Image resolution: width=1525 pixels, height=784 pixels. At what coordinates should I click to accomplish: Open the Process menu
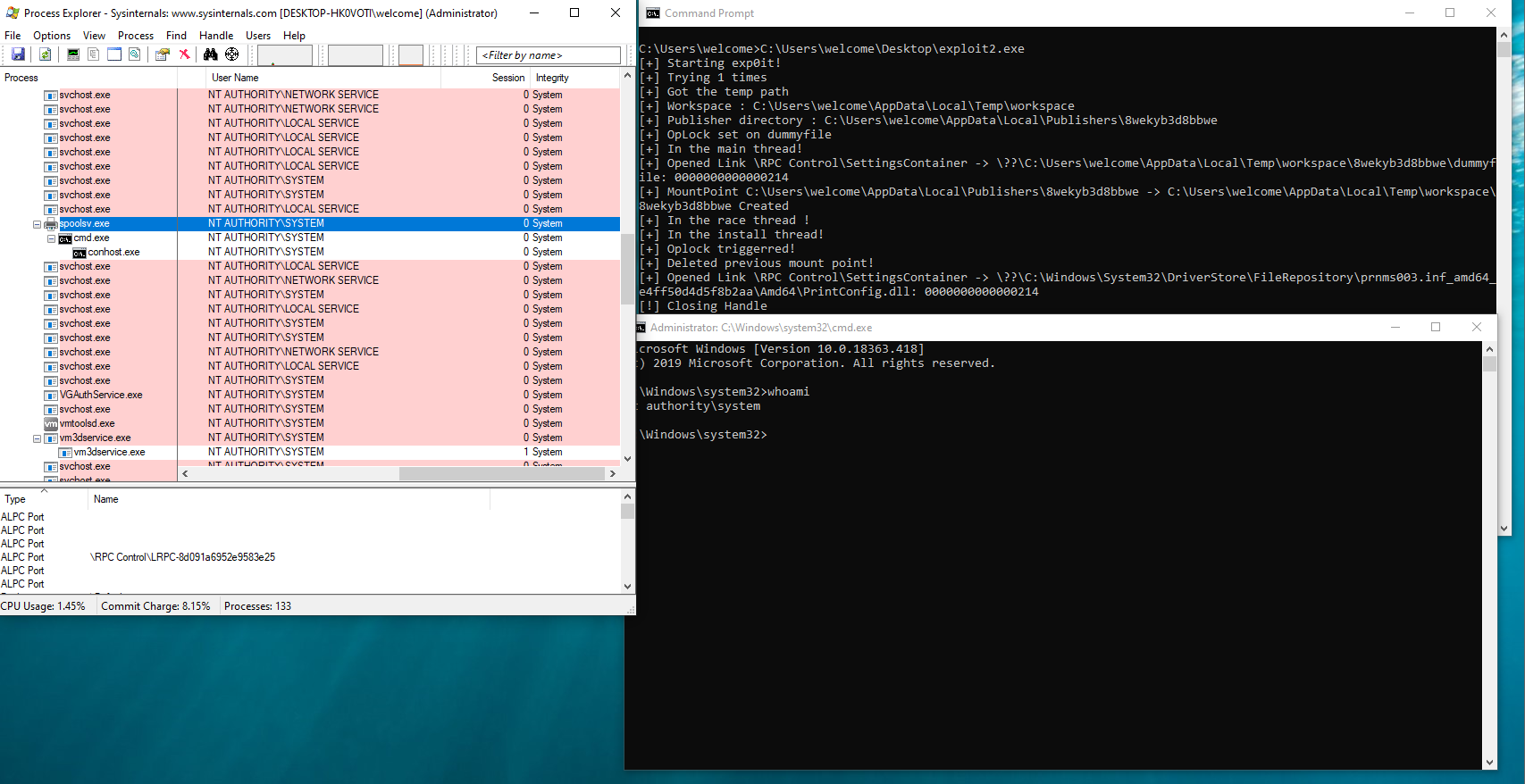136,36
